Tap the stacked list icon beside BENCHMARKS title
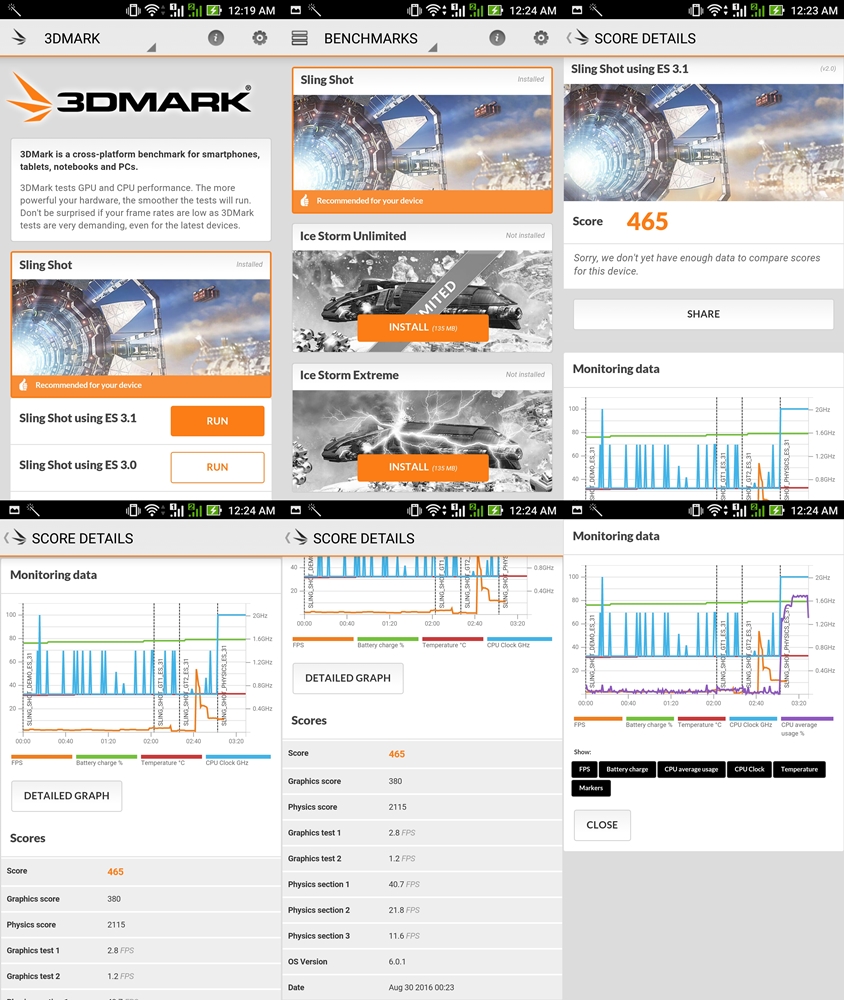This screenshot has height=1000, width=844. 300,38
